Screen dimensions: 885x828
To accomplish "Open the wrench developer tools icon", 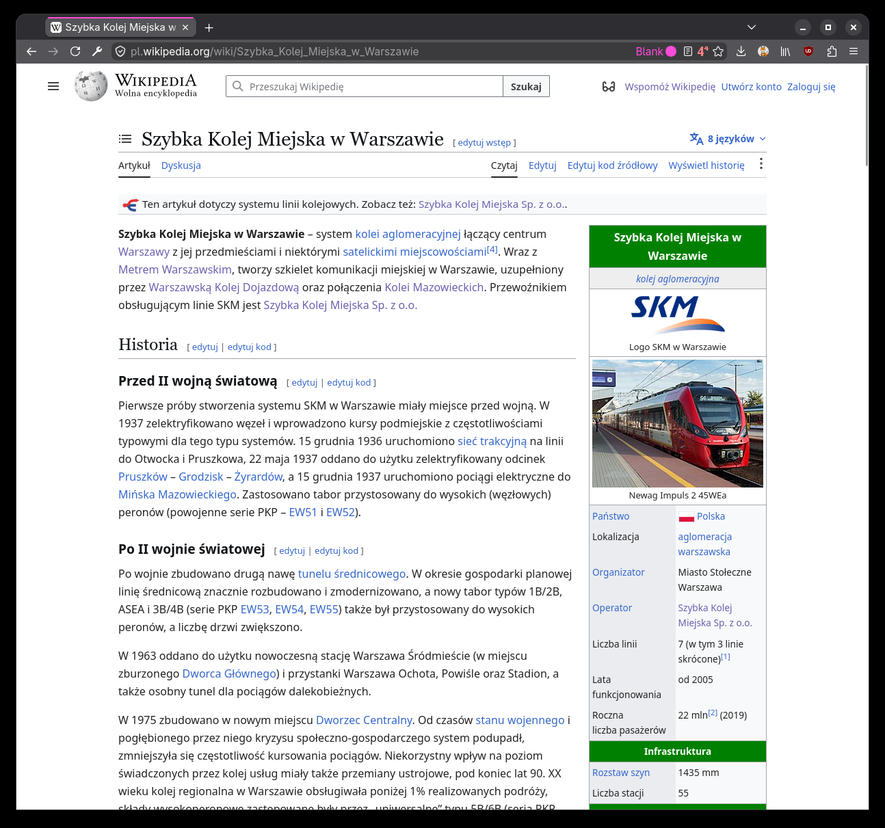I will click(97, 51).
